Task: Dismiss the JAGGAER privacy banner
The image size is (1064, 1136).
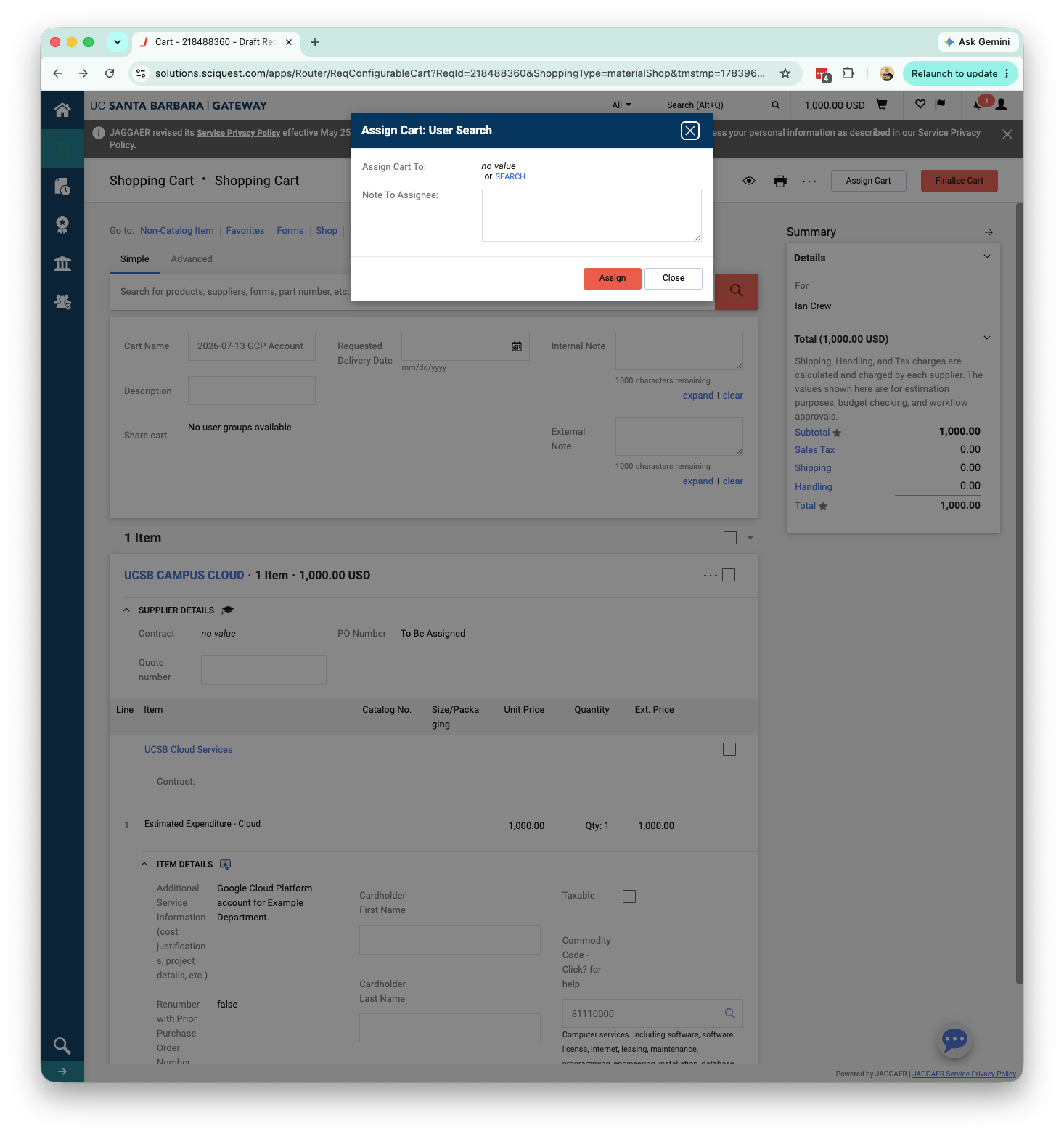Action: click(x=1007, y=134)
